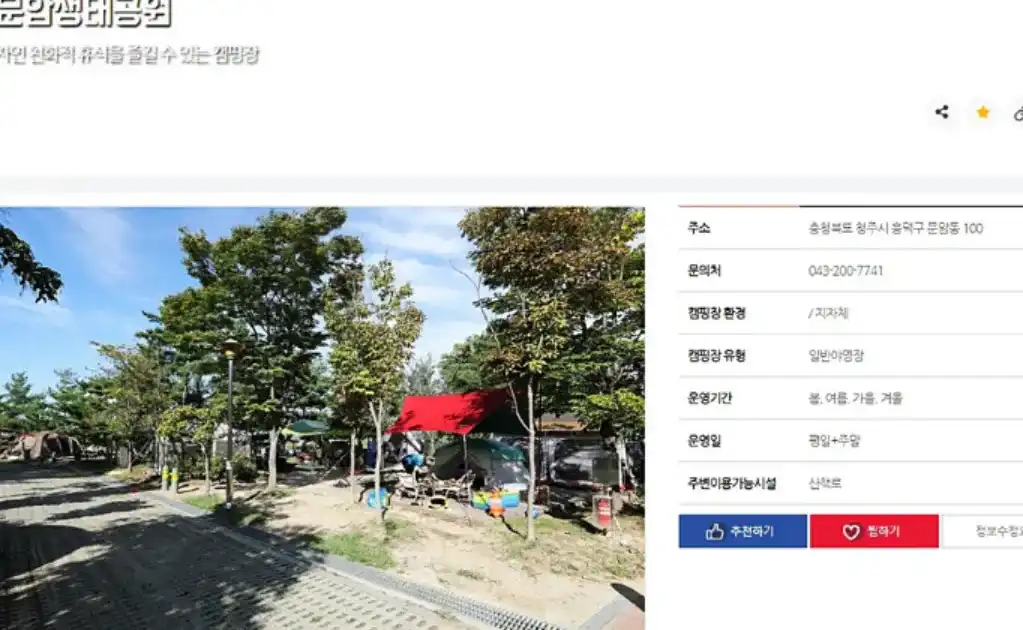Image resolution: width=1023 pixels, height=630 pixels.
Task: Open the share icon options
Action: click(941, 112)
